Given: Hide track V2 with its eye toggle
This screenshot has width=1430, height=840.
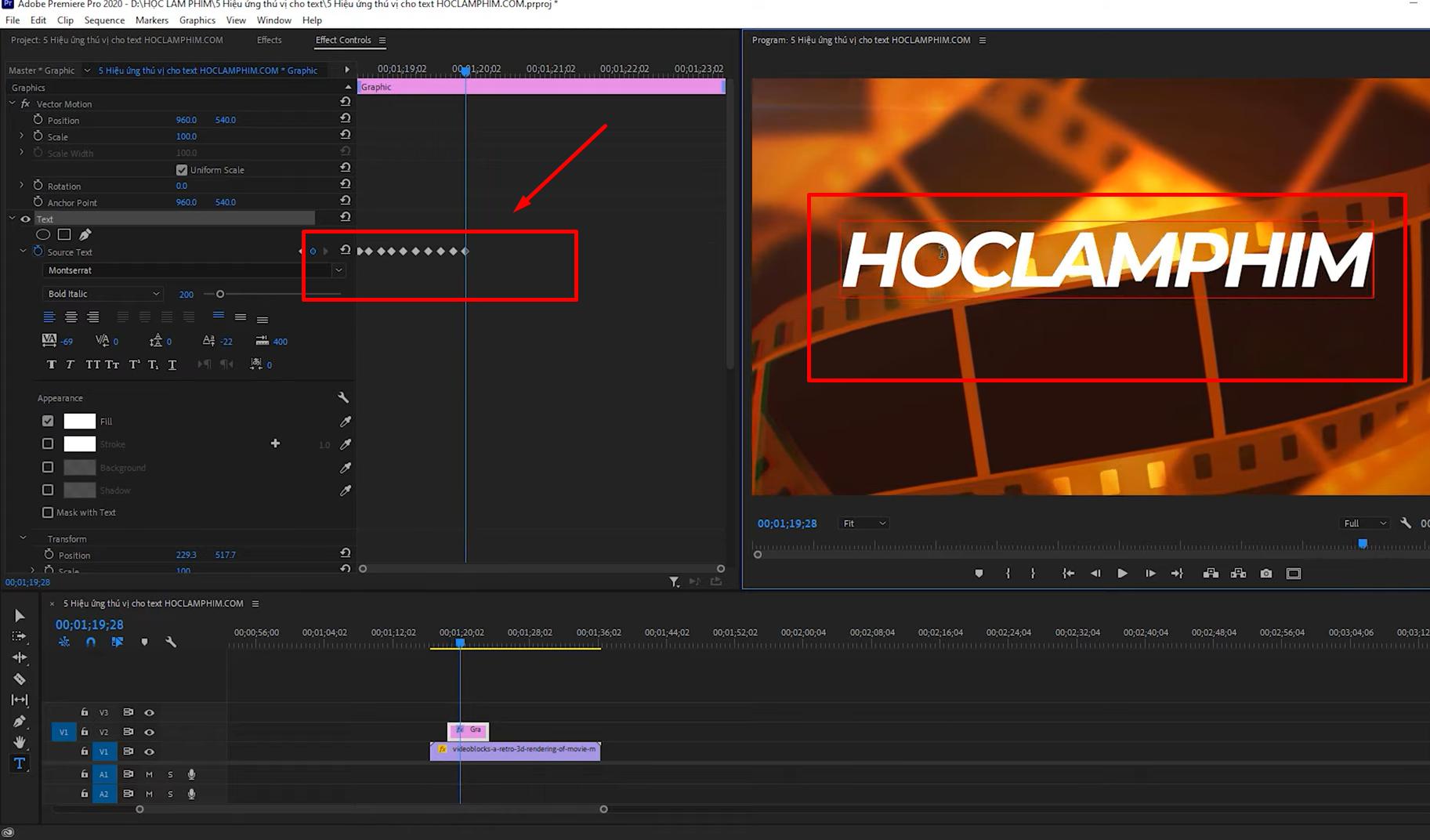Looking at the screenshot, I should [x=149, y=732].
